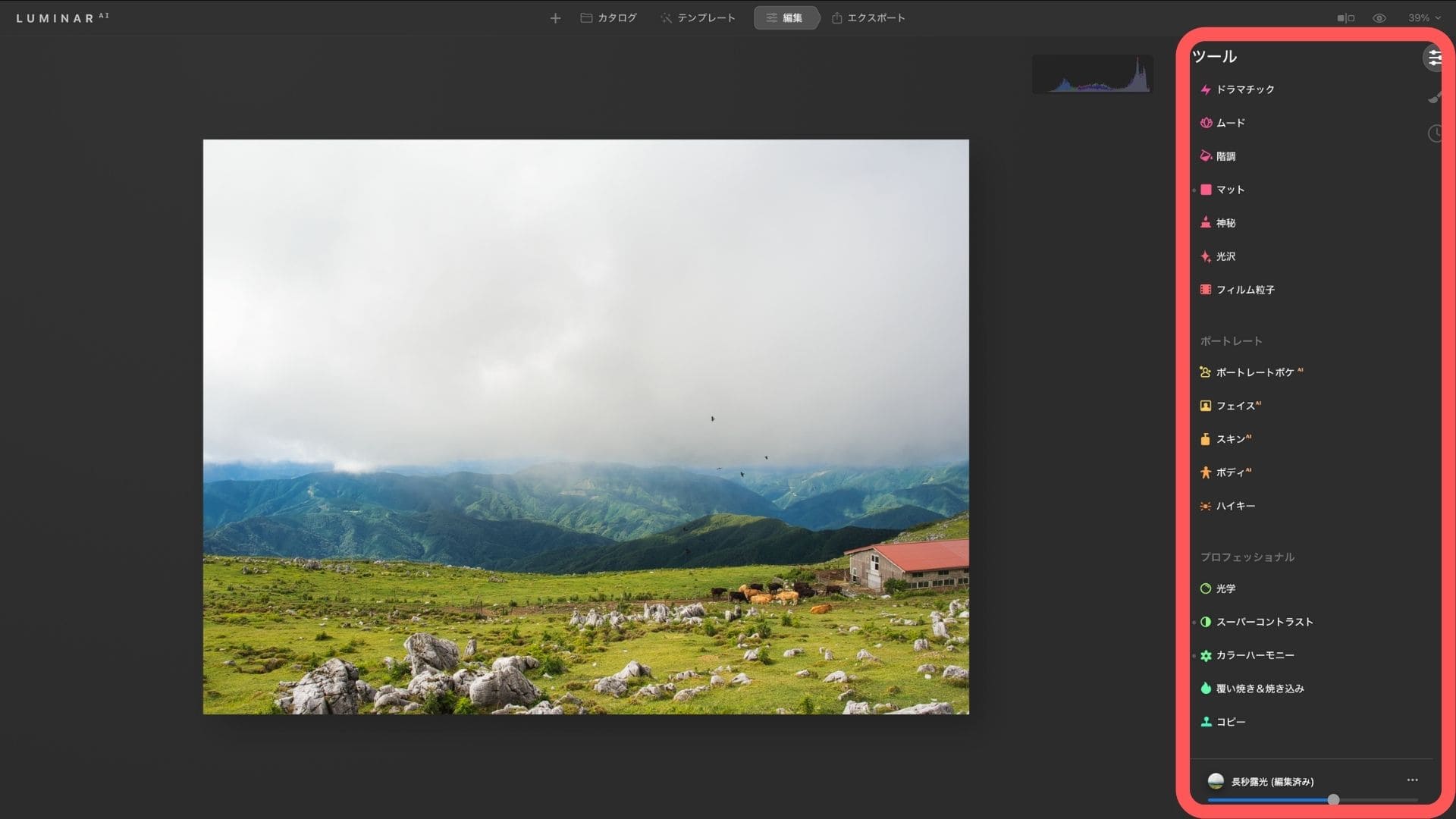Select the 階調 toning tool
Image resolution: width=1456 pixels, height=819 pixels.
[1225, 156]
